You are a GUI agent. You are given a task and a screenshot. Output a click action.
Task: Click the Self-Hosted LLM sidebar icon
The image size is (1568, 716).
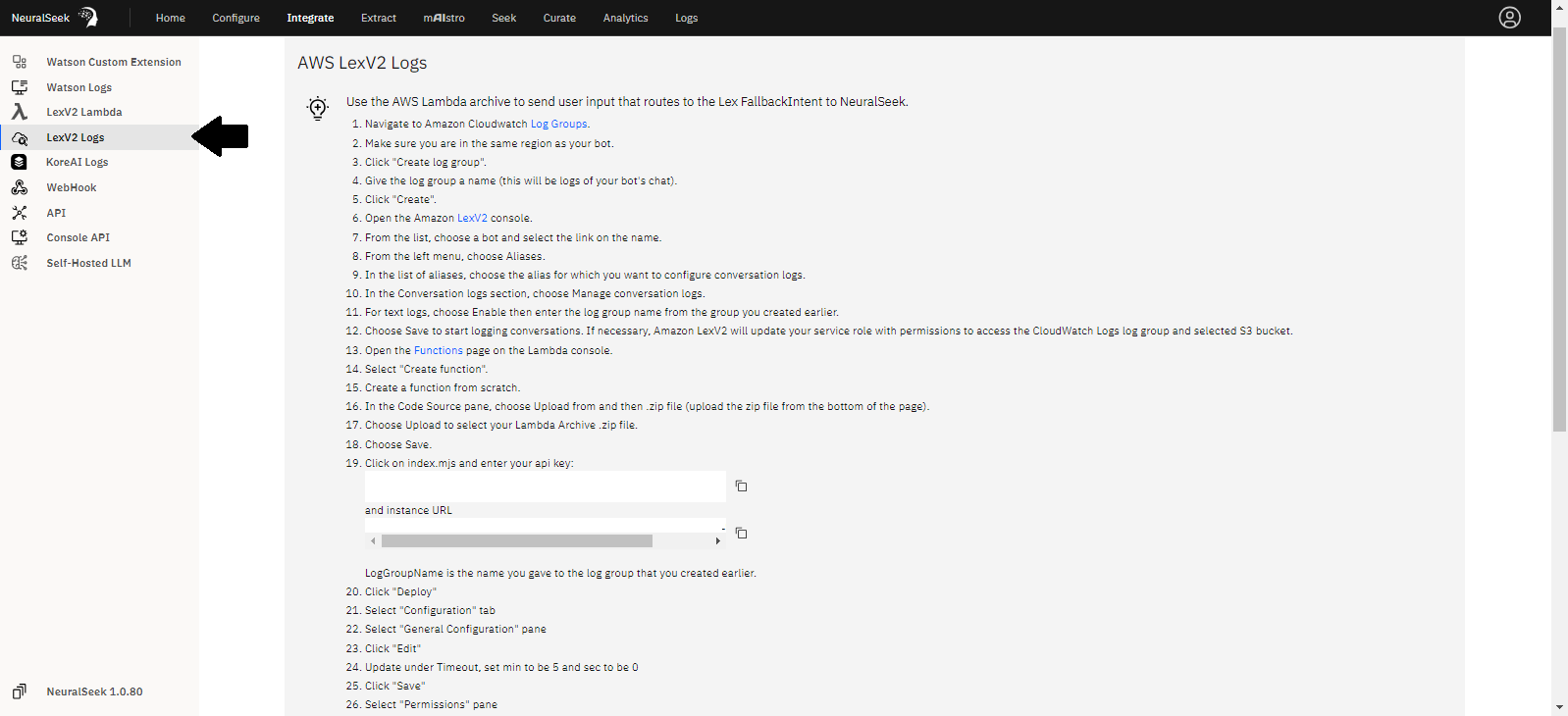click(20, 263)
